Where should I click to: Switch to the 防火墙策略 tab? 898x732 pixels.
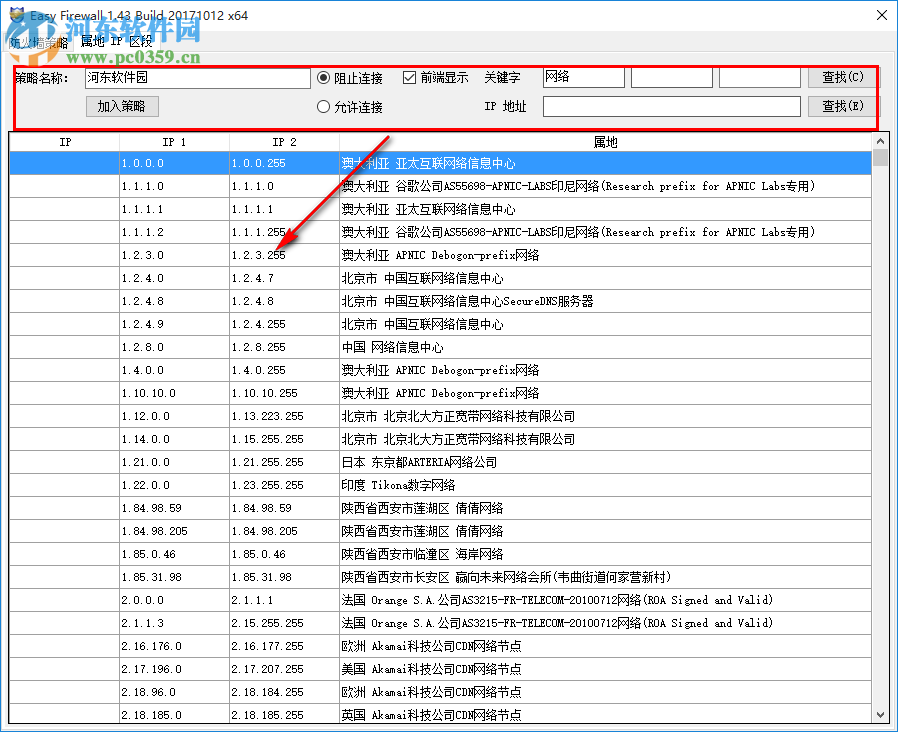tap(37, 42)
